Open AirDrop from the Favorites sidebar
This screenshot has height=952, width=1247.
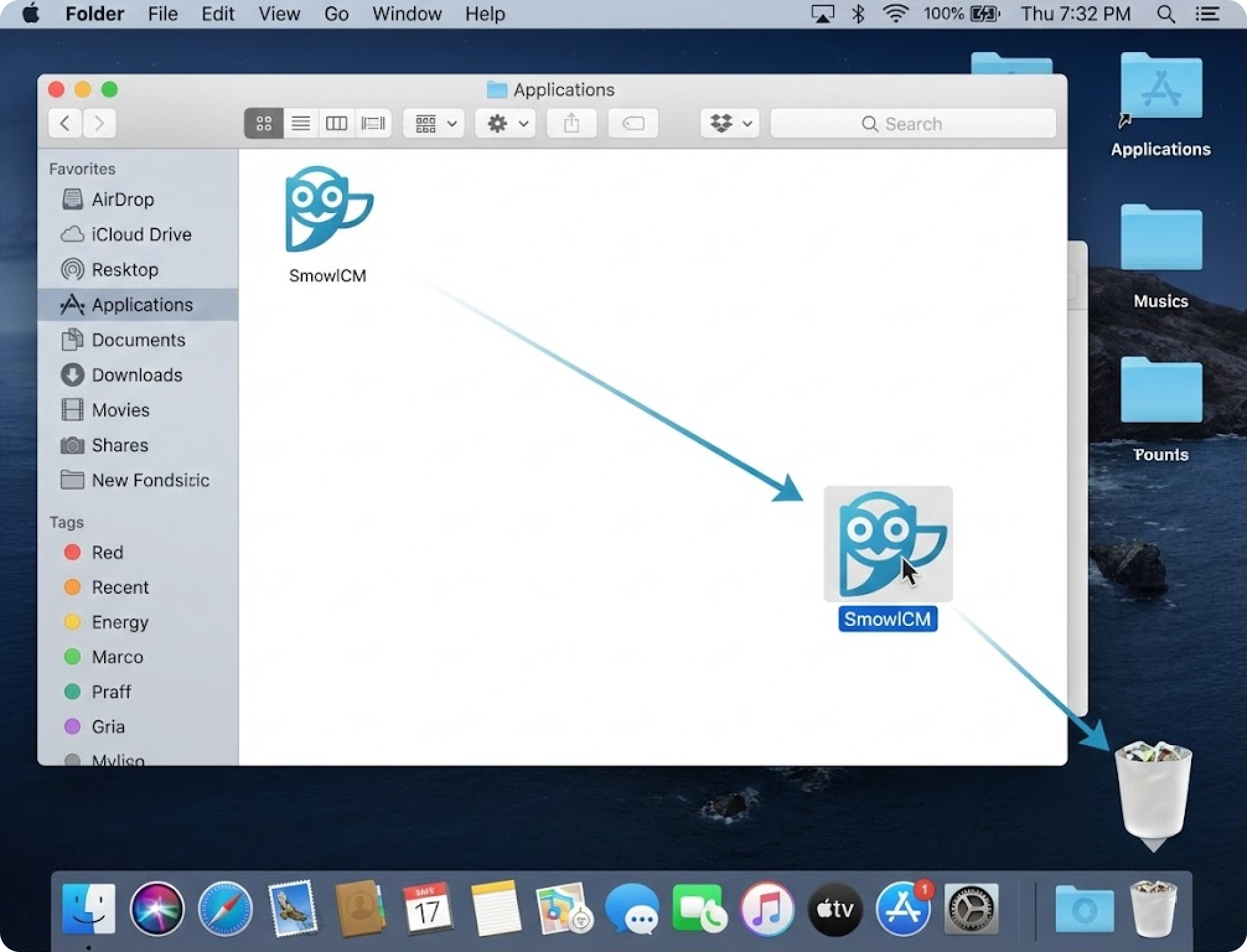point(123,200)
